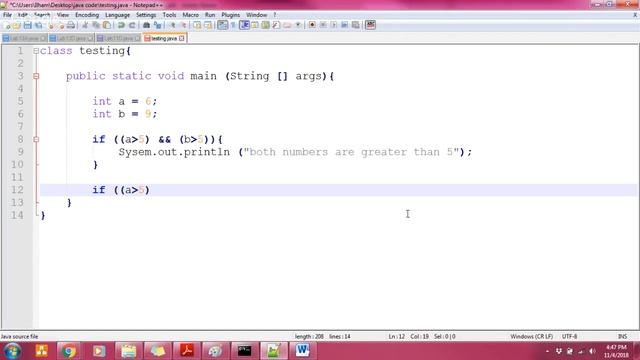Click the Copy toolbar icon
640x360 pixels.
click(x=96, y=25)
